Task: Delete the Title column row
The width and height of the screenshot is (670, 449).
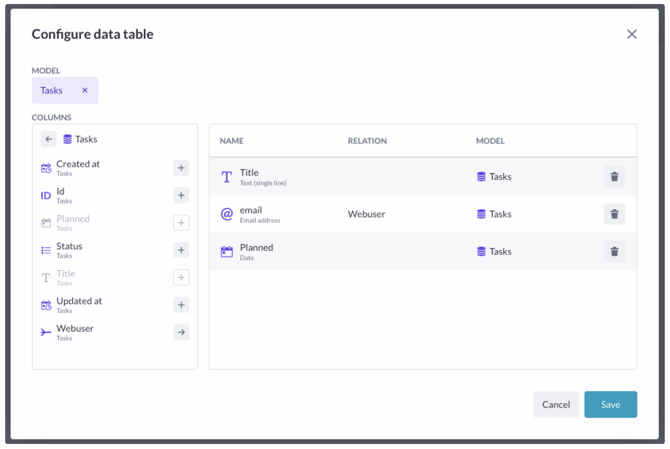Action: click(x=614, y=176)
